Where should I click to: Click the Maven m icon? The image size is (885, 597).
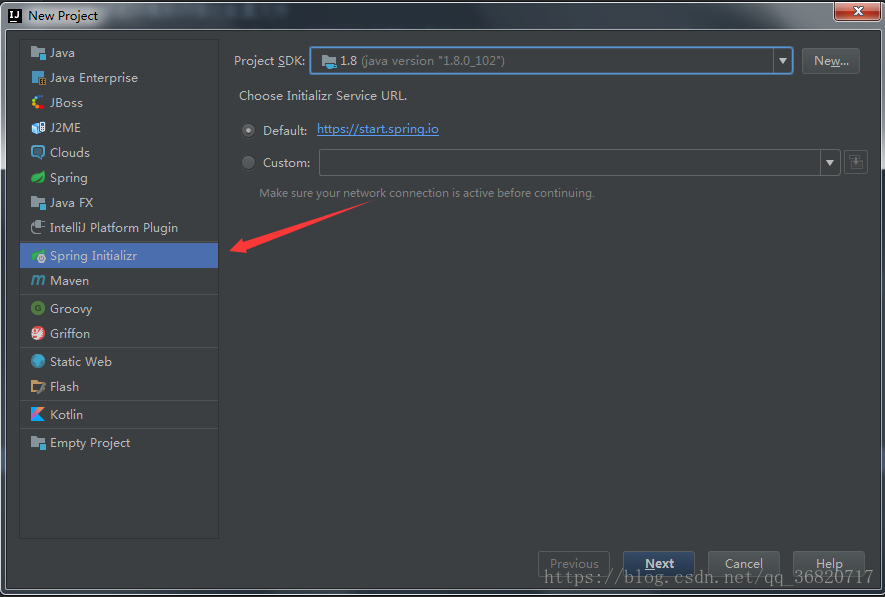(38, 280)
